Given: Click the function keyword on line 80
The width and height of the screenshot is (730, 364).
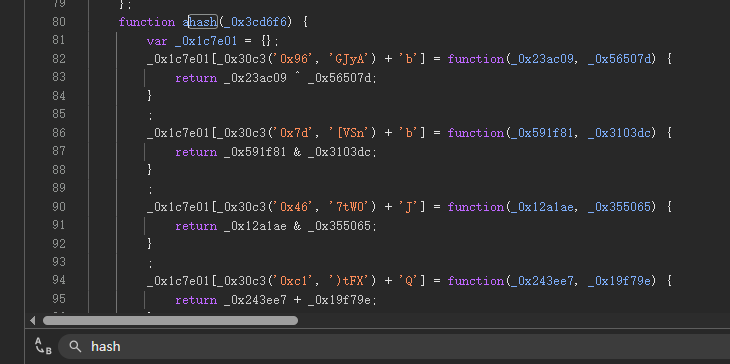Looking at the screenshot, I should [147, 22].
